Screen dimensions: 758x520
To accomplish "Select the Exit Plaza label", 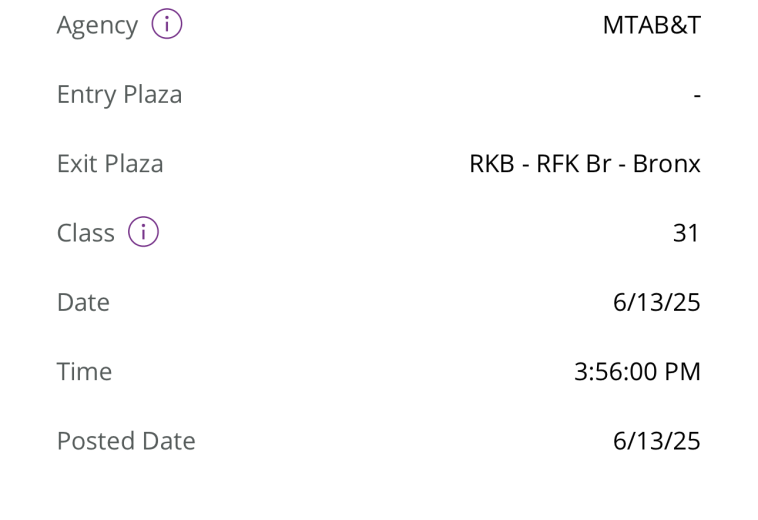I will [110, 164].
